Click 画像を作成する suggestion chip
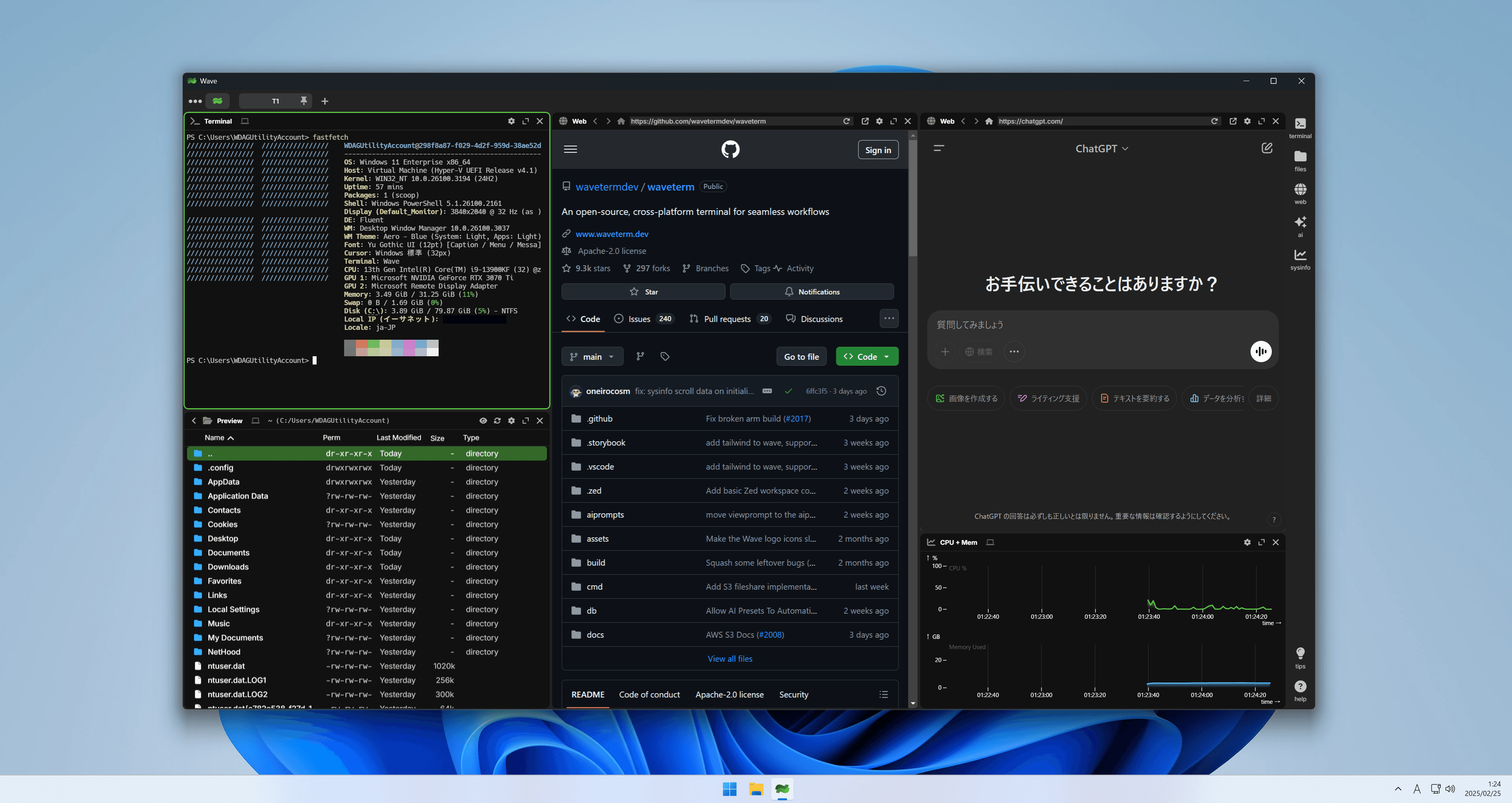Viewport: 1512px width, 803px height. (966, 398)
